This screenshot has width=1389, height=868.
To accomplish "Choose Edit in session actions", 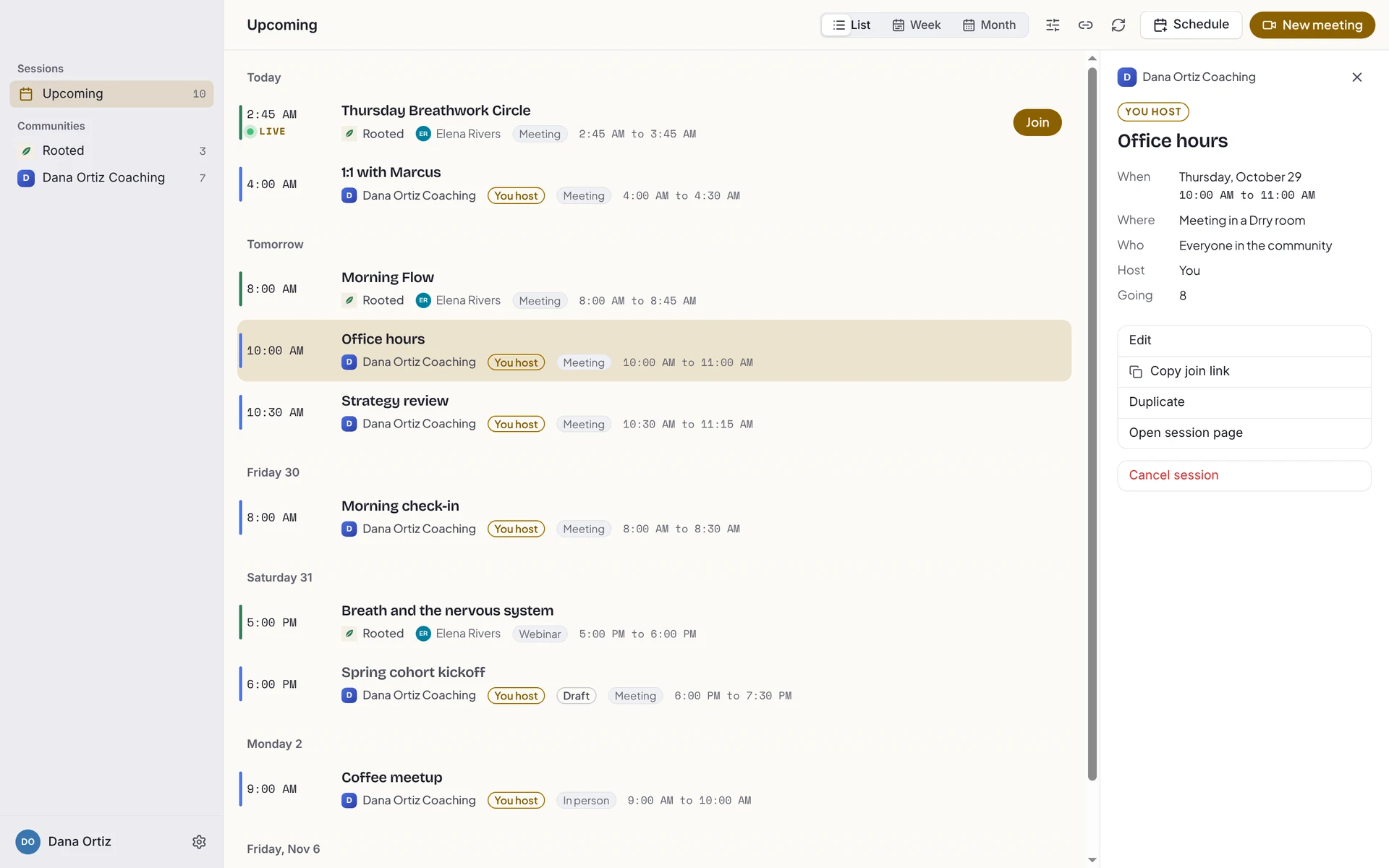I will coord(1244,341).
